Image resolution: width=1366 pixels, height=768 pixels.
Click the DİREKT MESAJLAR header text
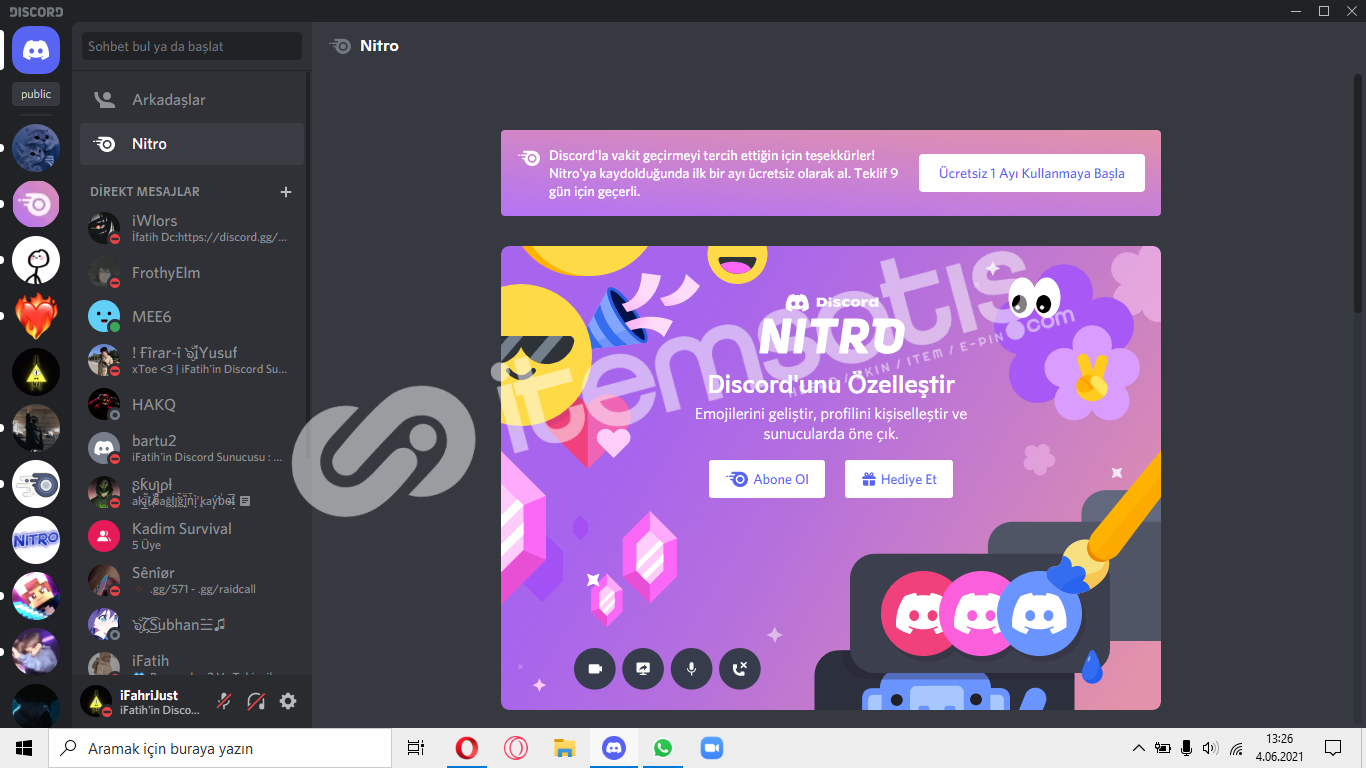click(x=145, y=191)
